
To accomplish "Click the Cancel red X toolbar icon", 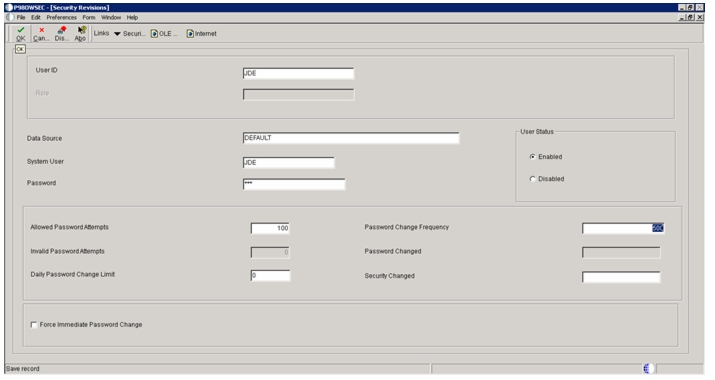I will click(x=41, y=30).
